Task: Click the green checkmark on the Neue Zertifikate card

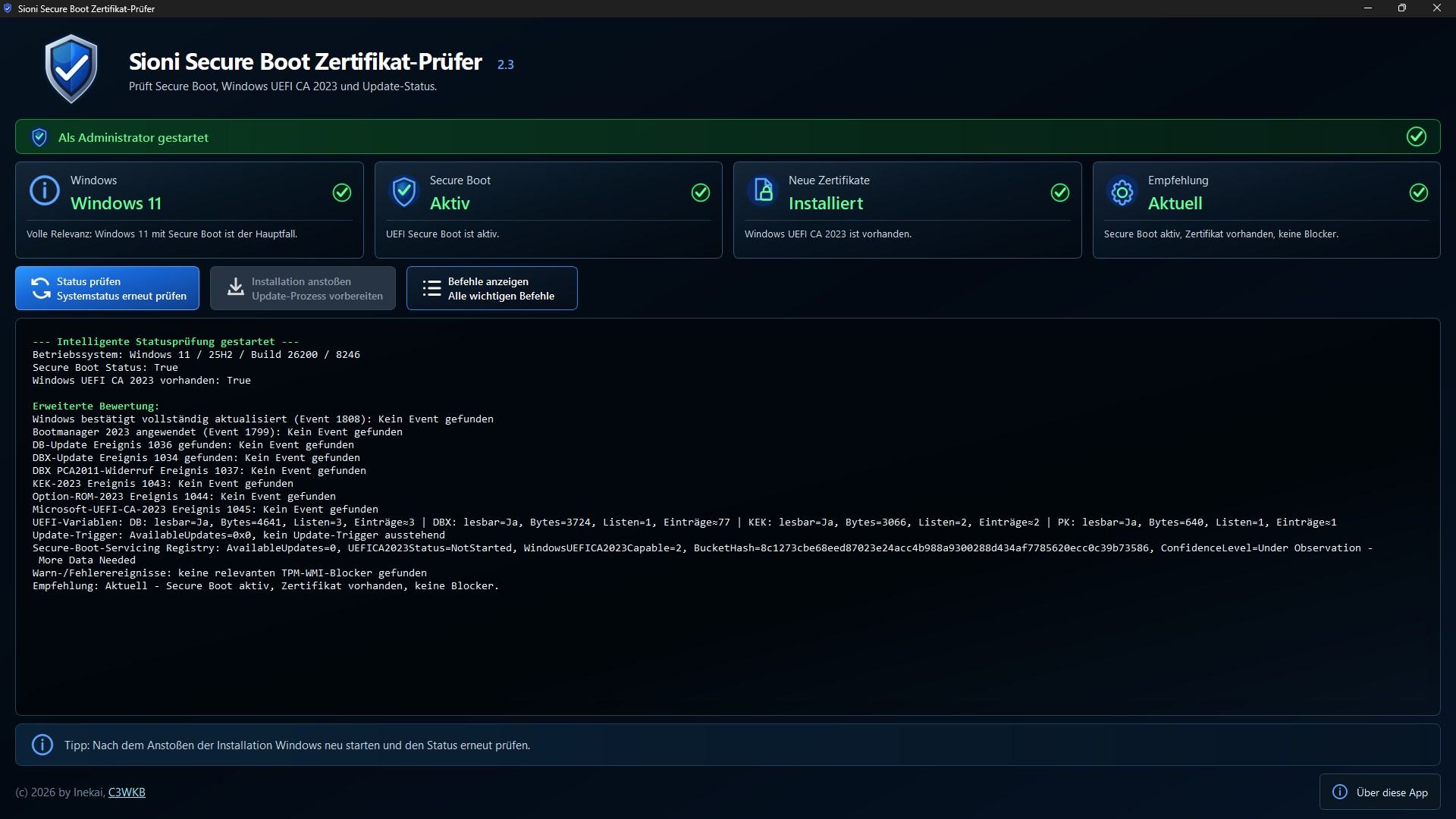Action: point(1060,193)
